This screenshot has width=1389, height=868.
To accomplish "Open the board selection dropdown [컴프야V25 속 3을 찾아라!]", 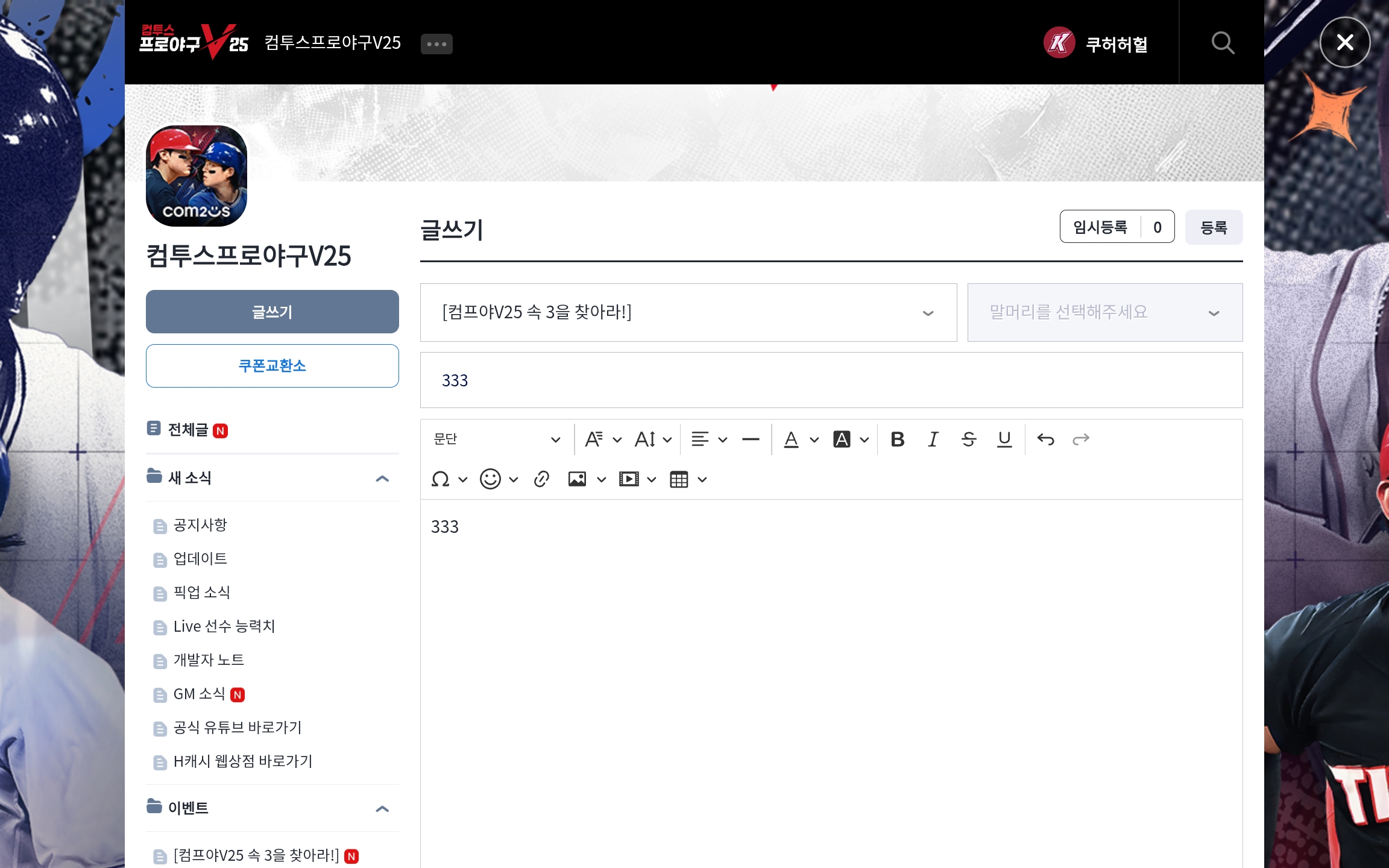I will click(688, 312).
